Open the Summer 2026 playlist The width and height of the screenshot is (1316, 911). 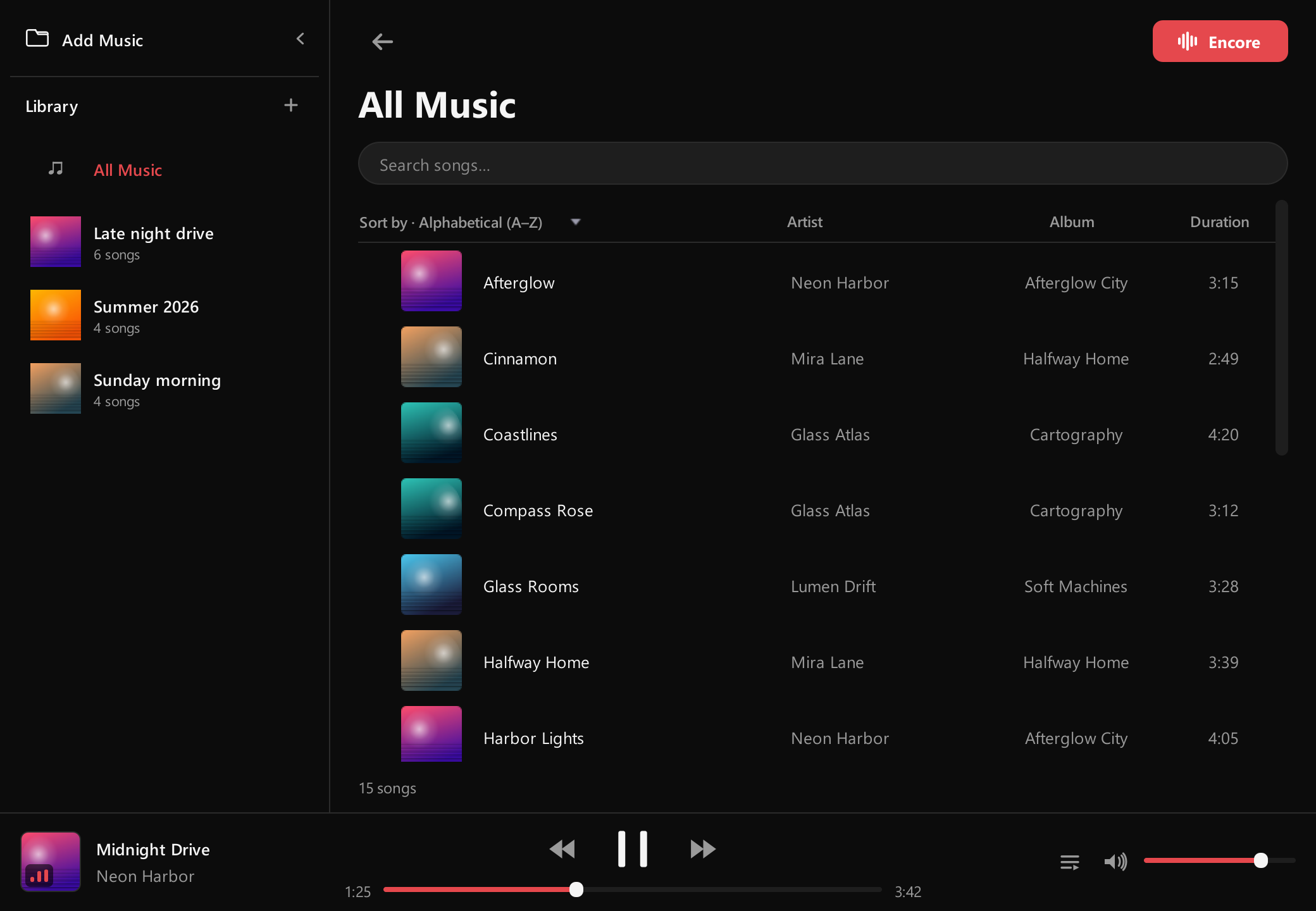pos(164,315)
